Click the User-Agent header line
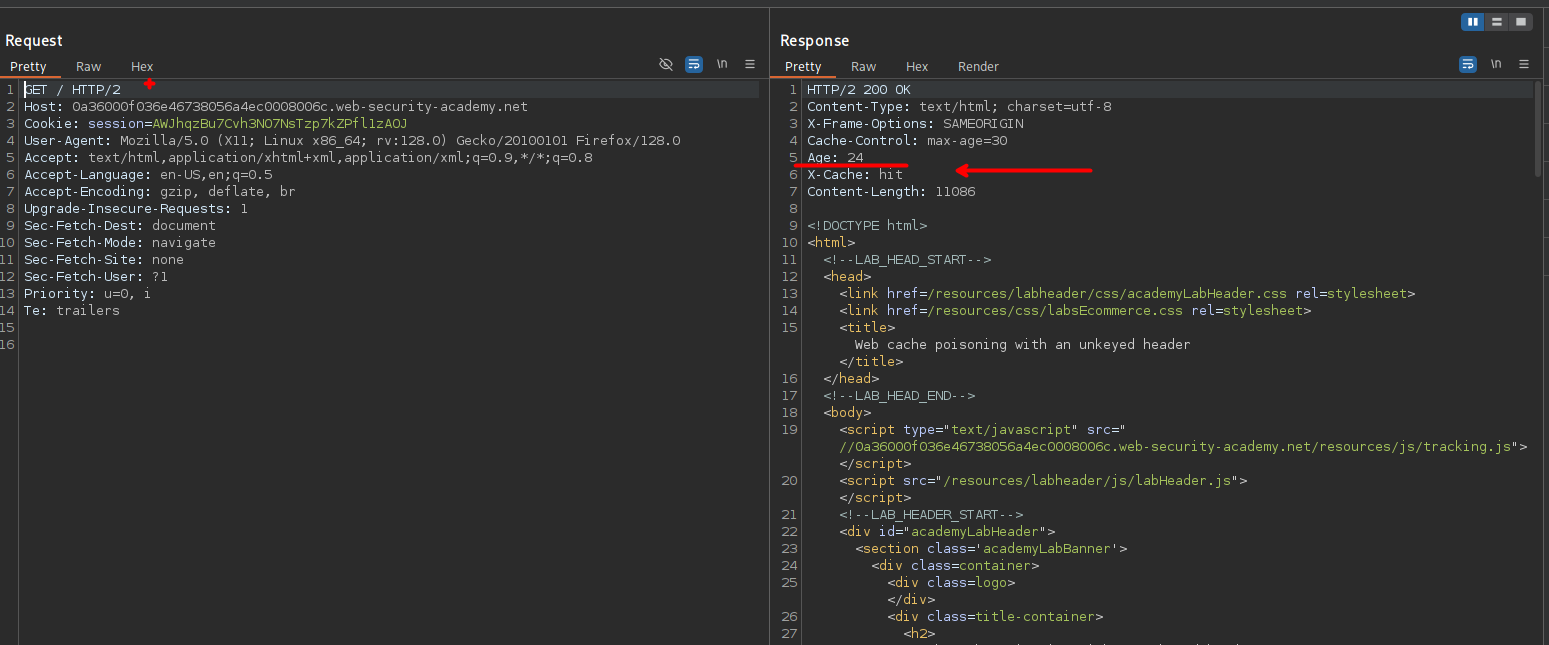The width and height of the screenshot is (1549, 645). point(352,141)
